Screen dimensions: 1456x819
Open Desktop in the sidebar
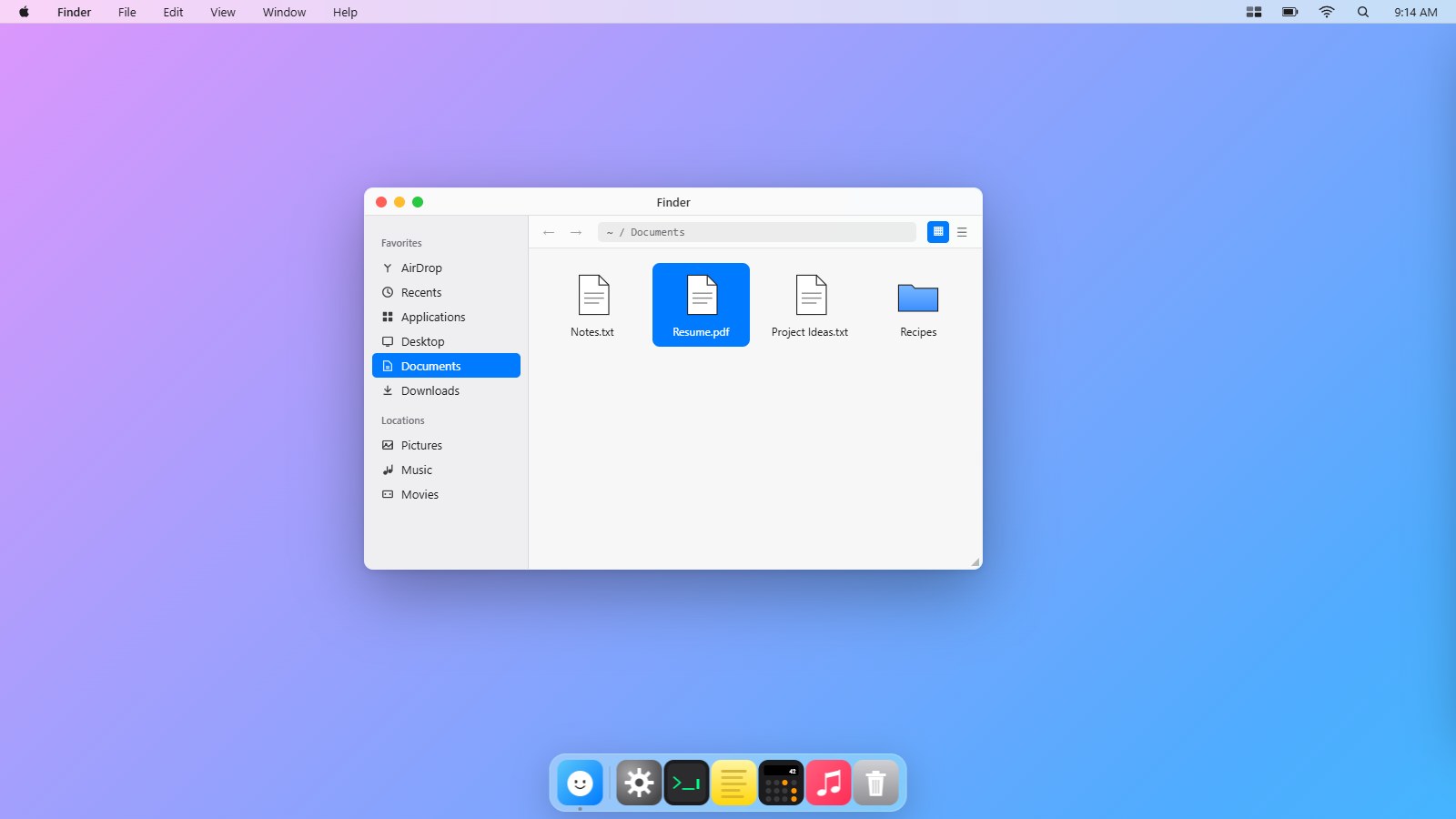[446, 341]
